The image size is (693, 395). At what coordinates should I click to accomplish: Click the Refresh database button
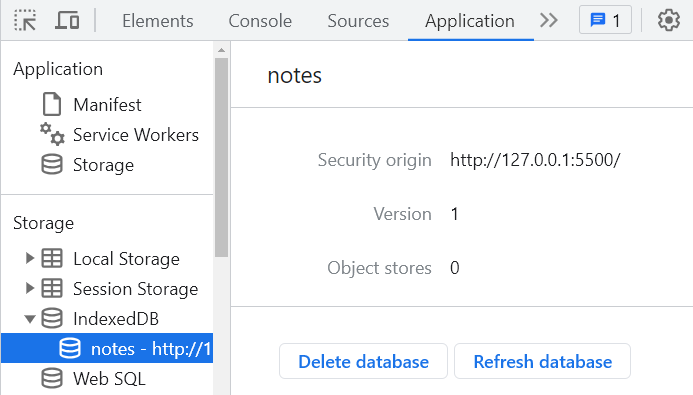(542, 361)
